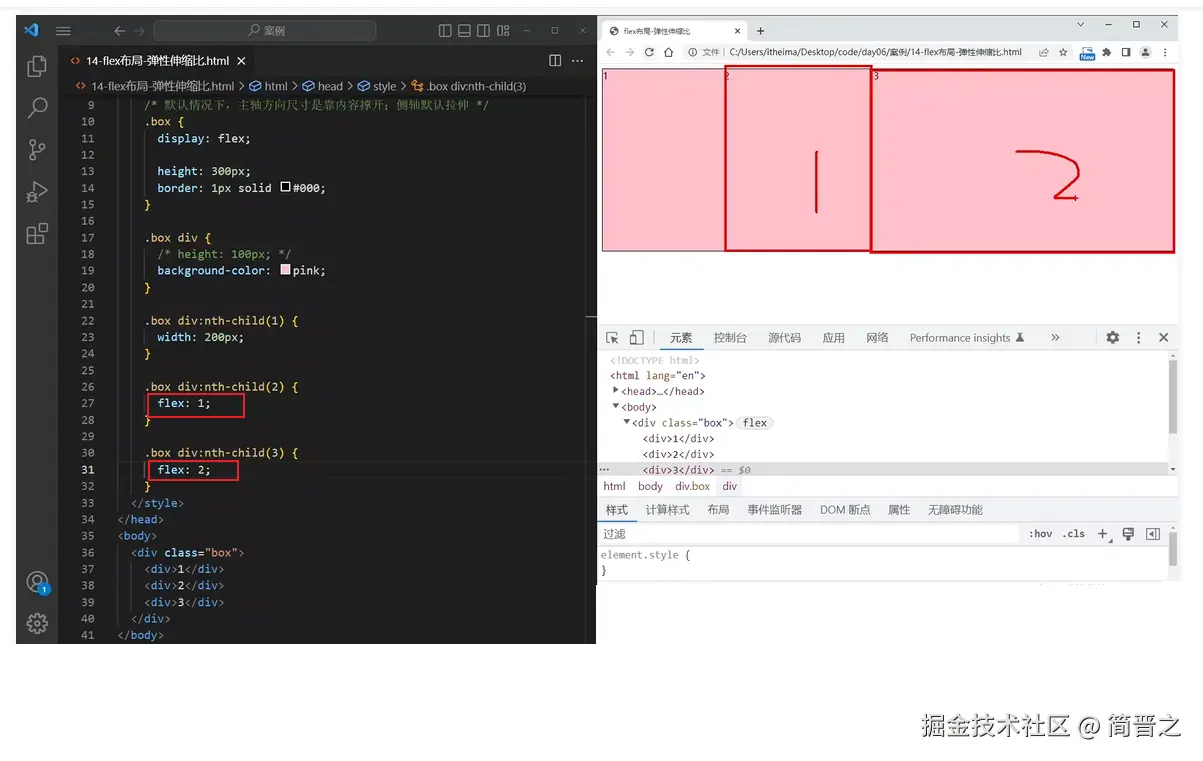Switch to the 控制台 DevTools tab

(x=730, y=337)
